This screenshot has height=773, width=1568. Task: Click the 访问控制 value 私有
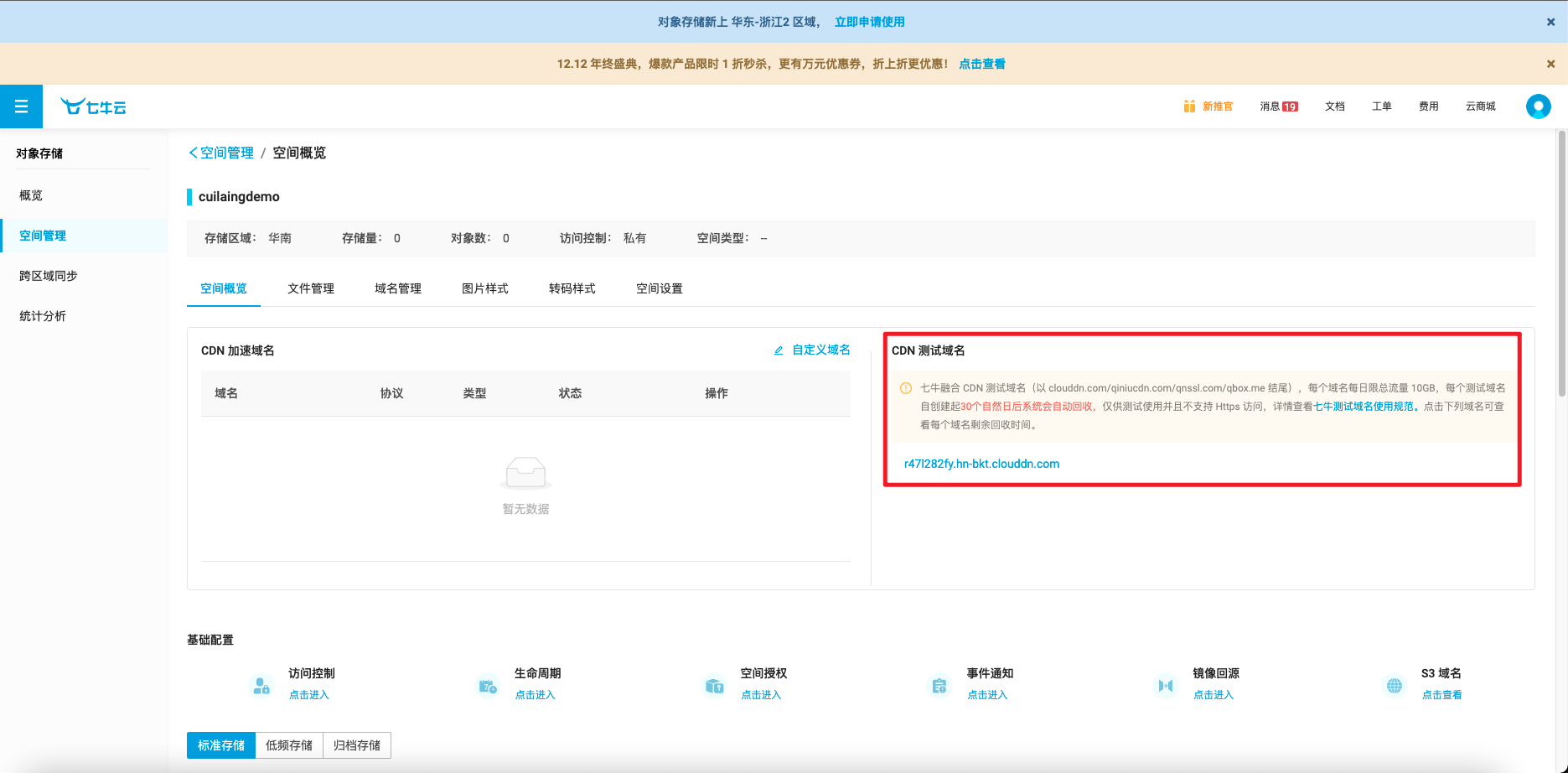point(634,238)
